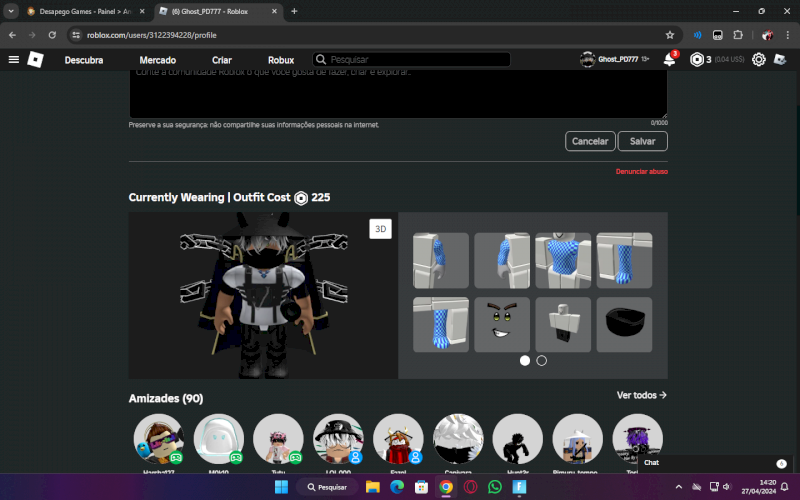Open the black hat white-haired friend avatar

click(338, 439)
